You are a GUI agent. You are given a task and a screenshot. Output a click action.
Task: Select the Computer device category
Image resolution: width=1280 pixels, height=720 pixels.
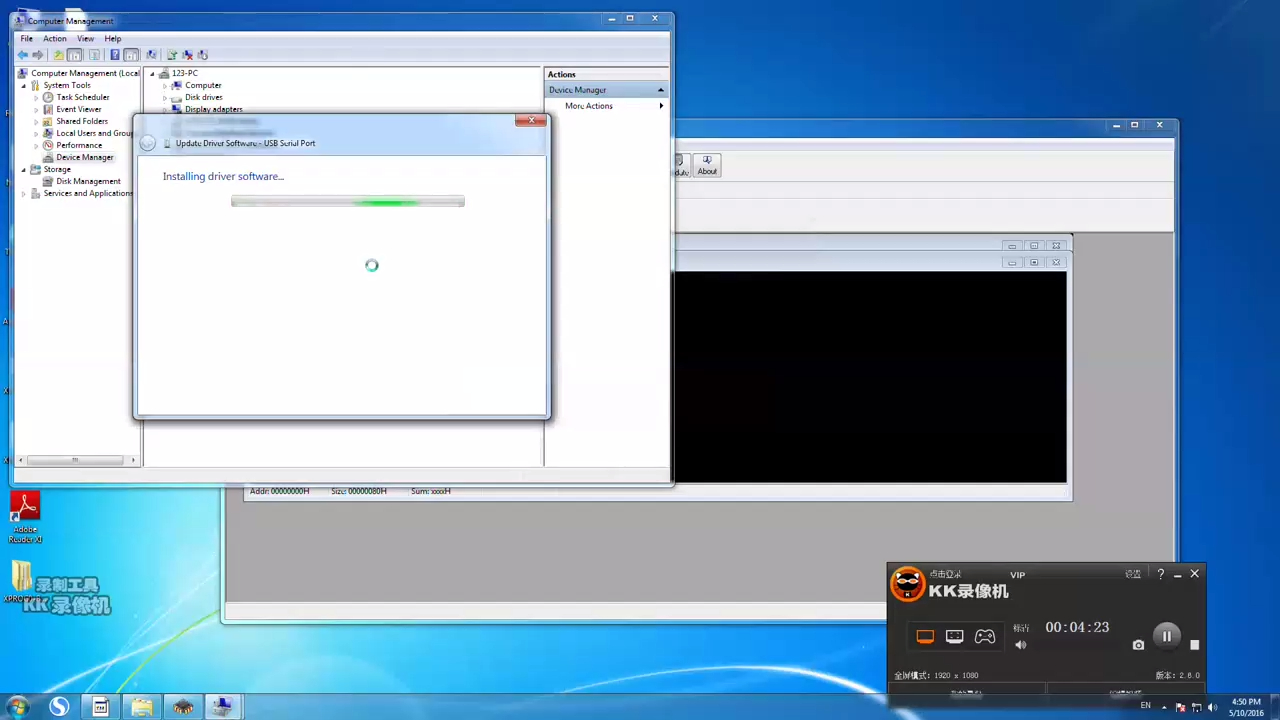point(203,85)
